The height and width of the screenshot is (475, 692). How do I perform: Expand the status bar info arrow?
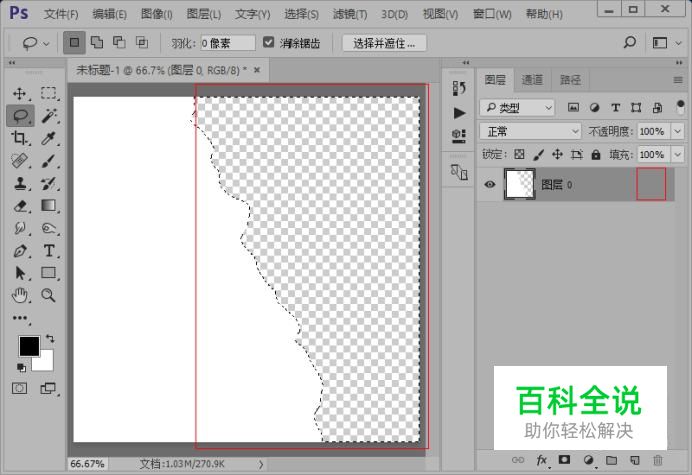[x=261, y=464]
